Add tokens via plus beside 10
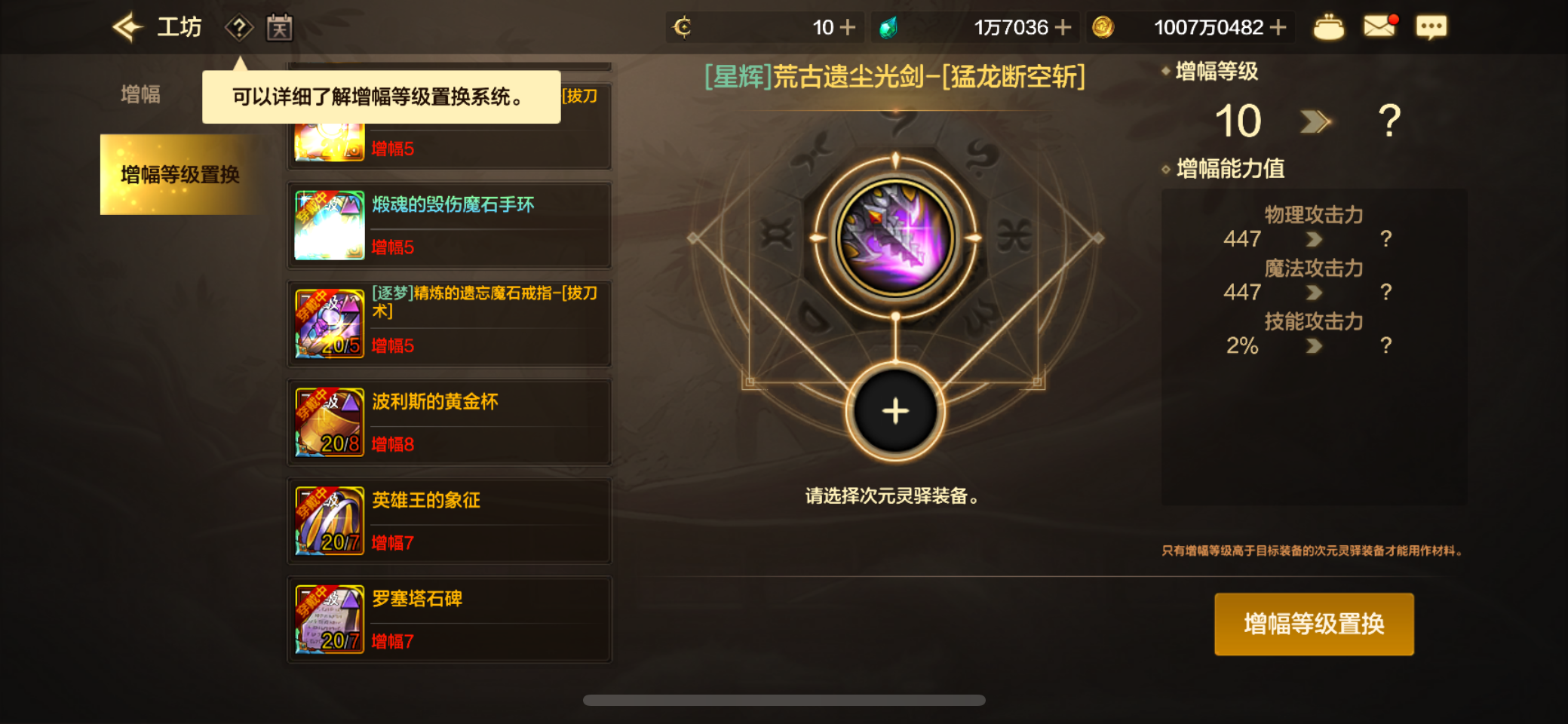 tap(848, 27)
